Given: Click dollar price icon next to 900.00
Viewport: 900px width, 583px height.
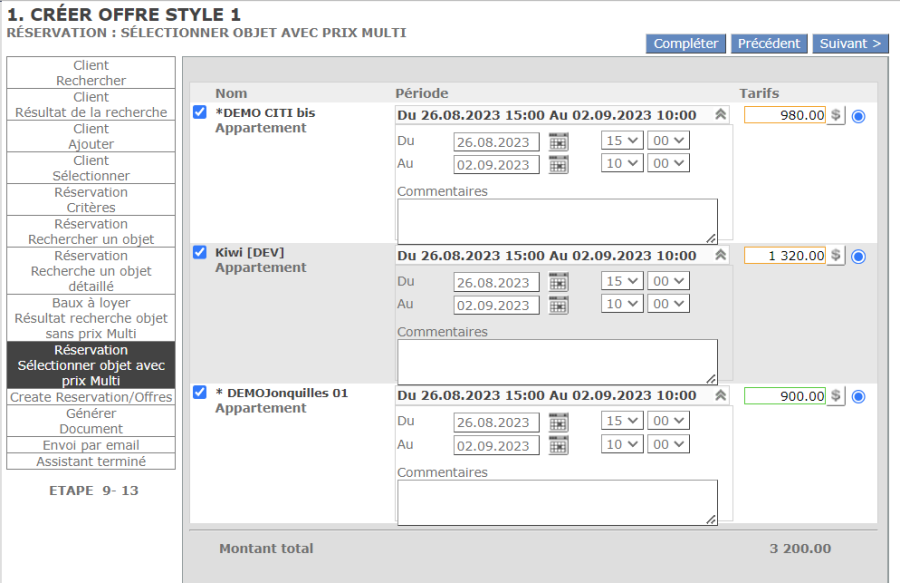Looking at the screenshot, I should pos(837,396).
